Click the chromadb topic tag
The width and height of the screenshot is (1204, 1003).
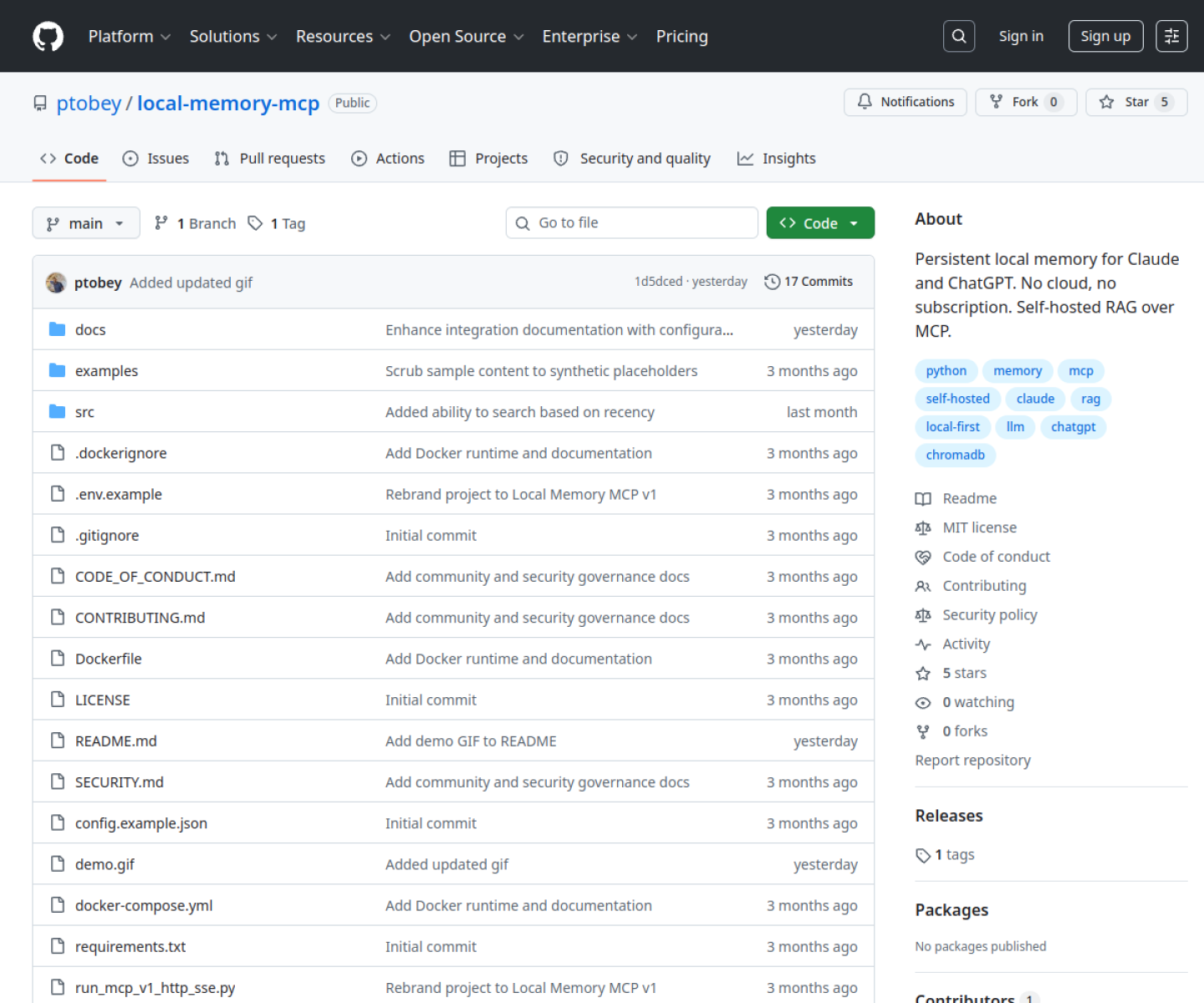tap(956, 455)
